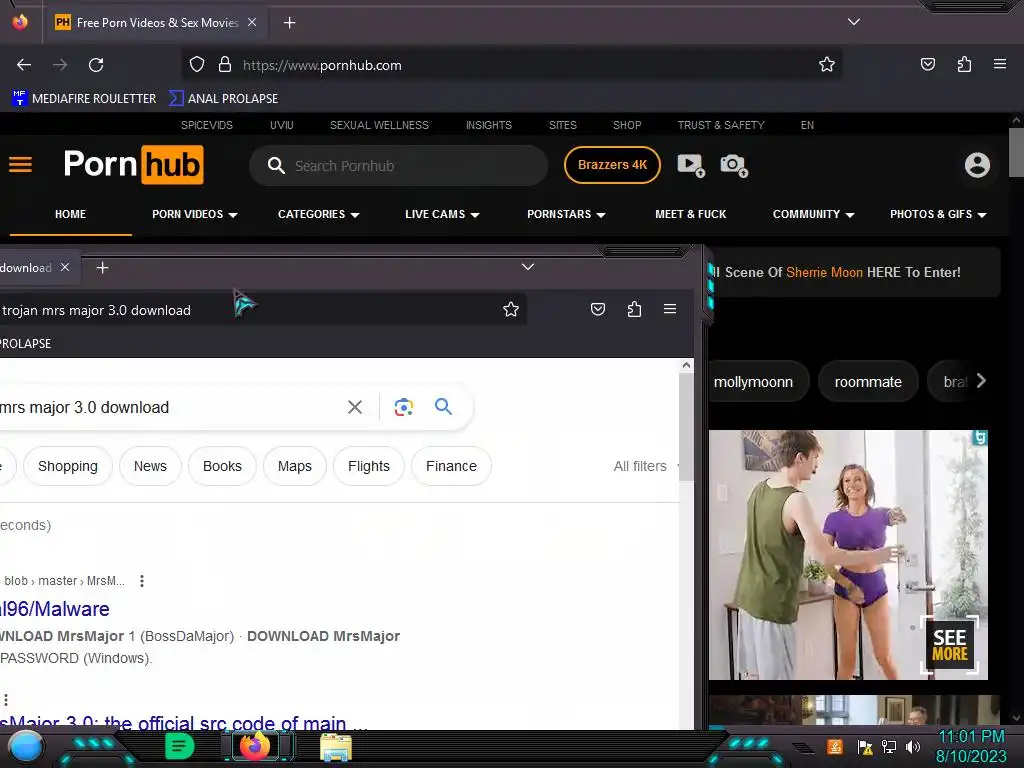Click the Google results scrollbar up arrow
This screenshot has height=768, width=1024.
pos(686,365)
